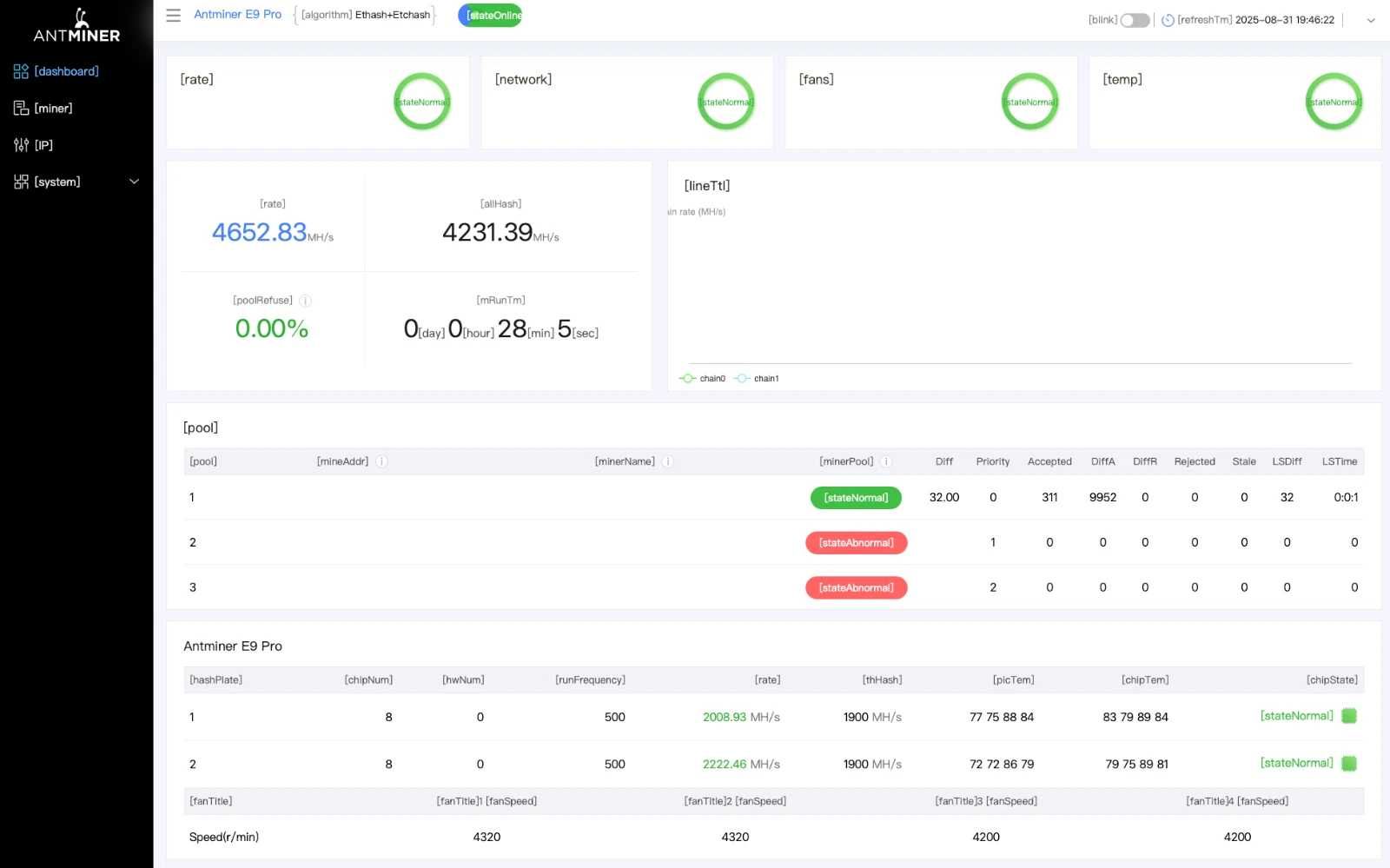Click the miner sidebar icon
Screen dimensions: 1390x868
[x=21, y=109]
